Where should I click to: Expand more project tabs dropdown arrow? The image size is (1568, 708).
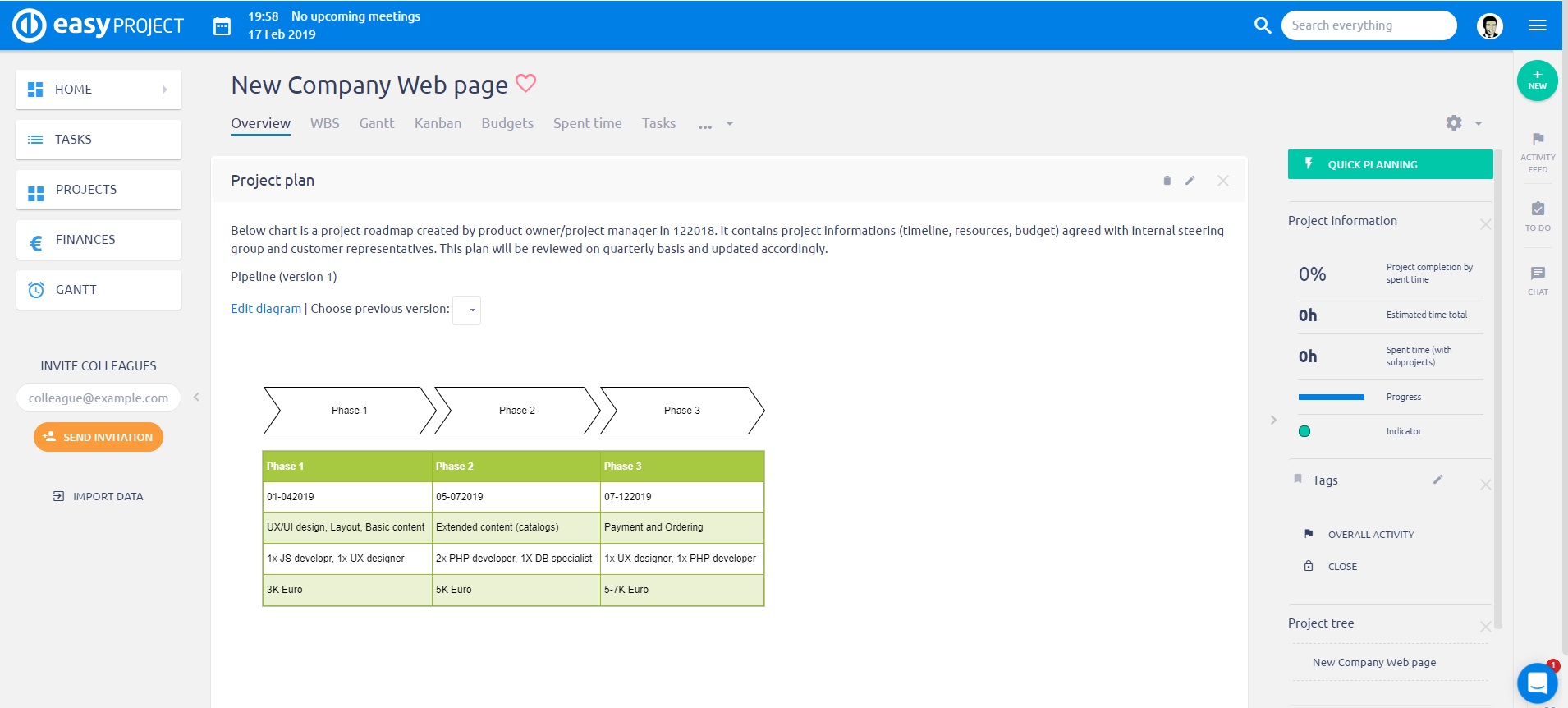pos(730,124)
